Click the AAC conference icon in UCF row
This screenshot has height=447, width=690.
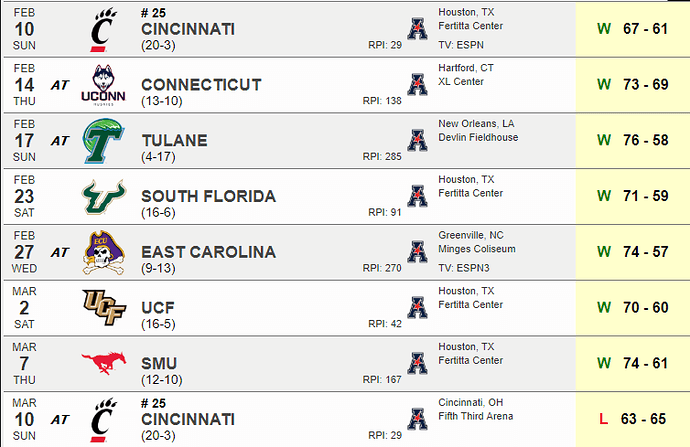(x=417, y=308)
